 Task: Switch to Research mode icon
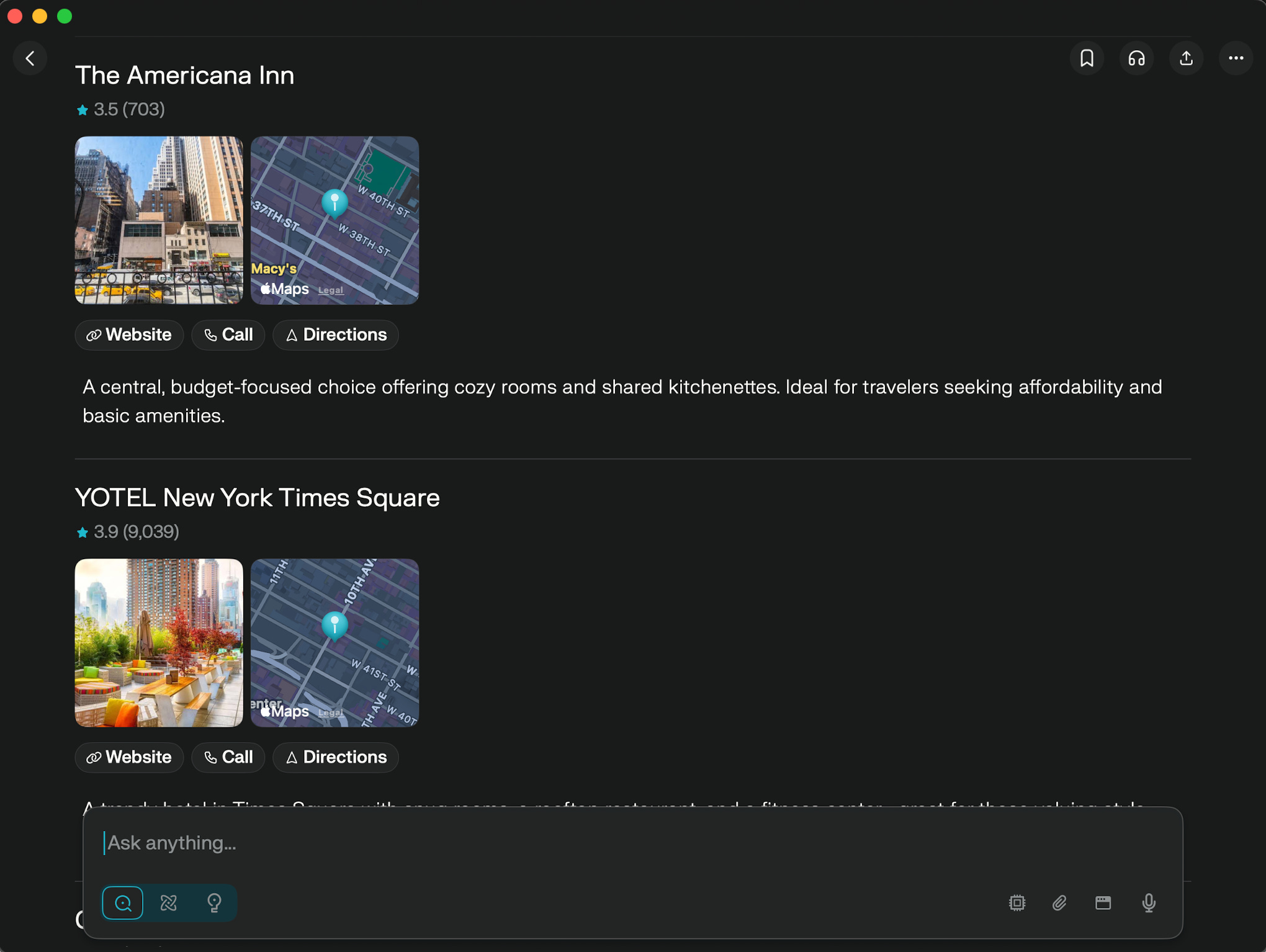point(169,902)
